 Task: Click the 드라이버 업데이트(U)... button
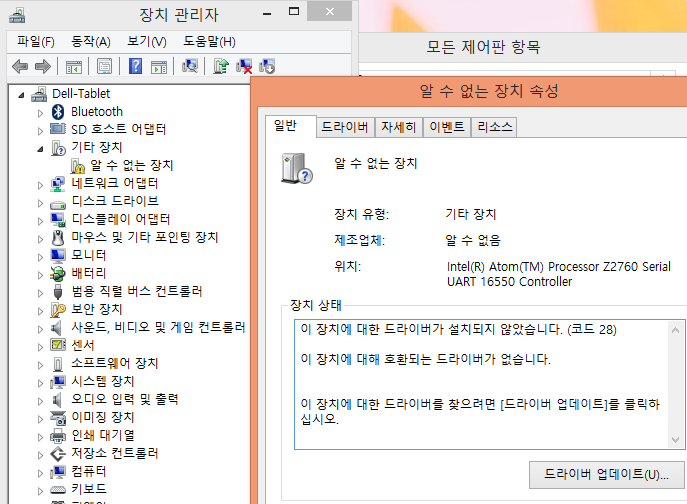tap(606, 474)
